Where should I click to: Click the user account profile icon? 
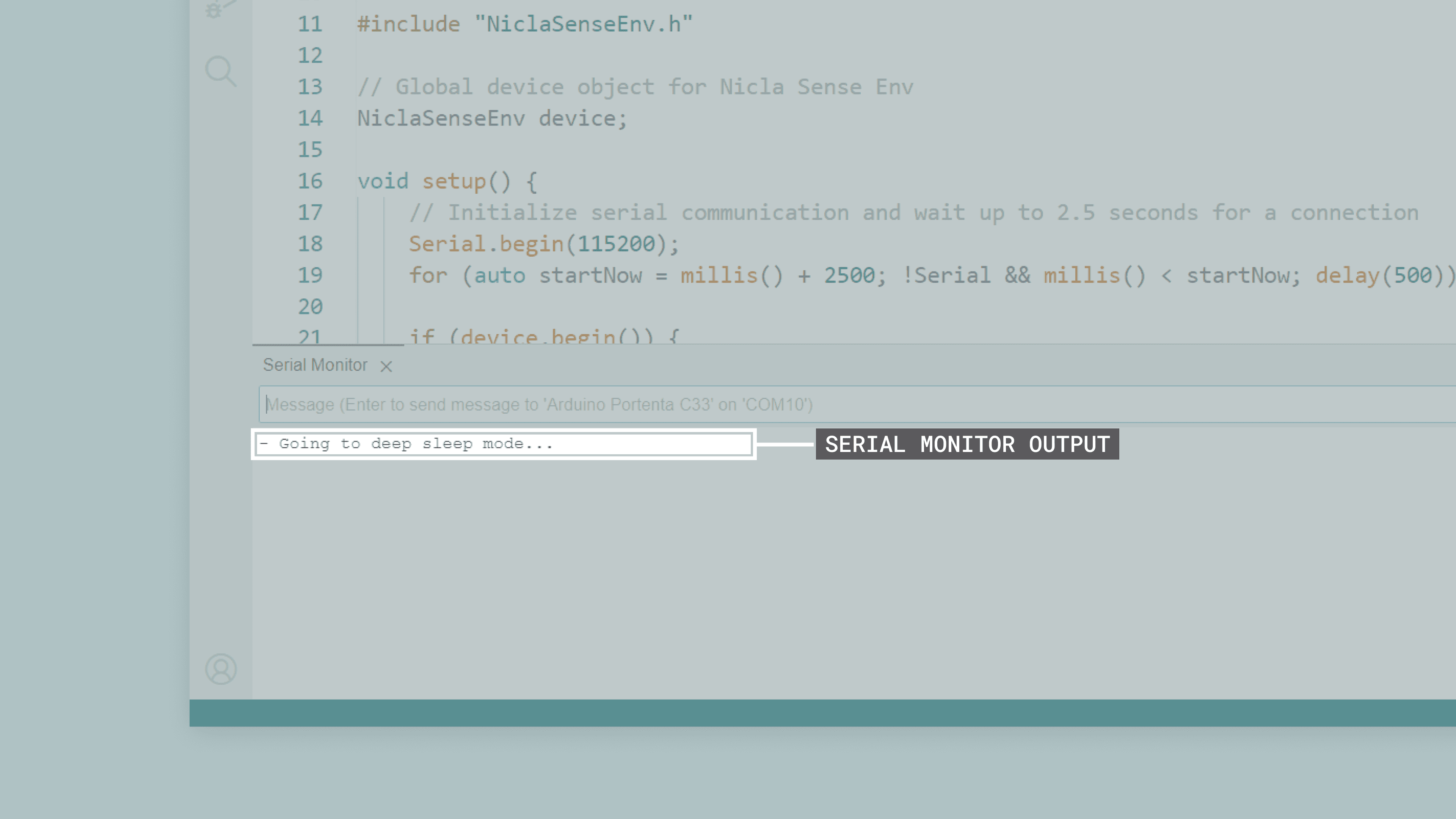coord(220,669)
